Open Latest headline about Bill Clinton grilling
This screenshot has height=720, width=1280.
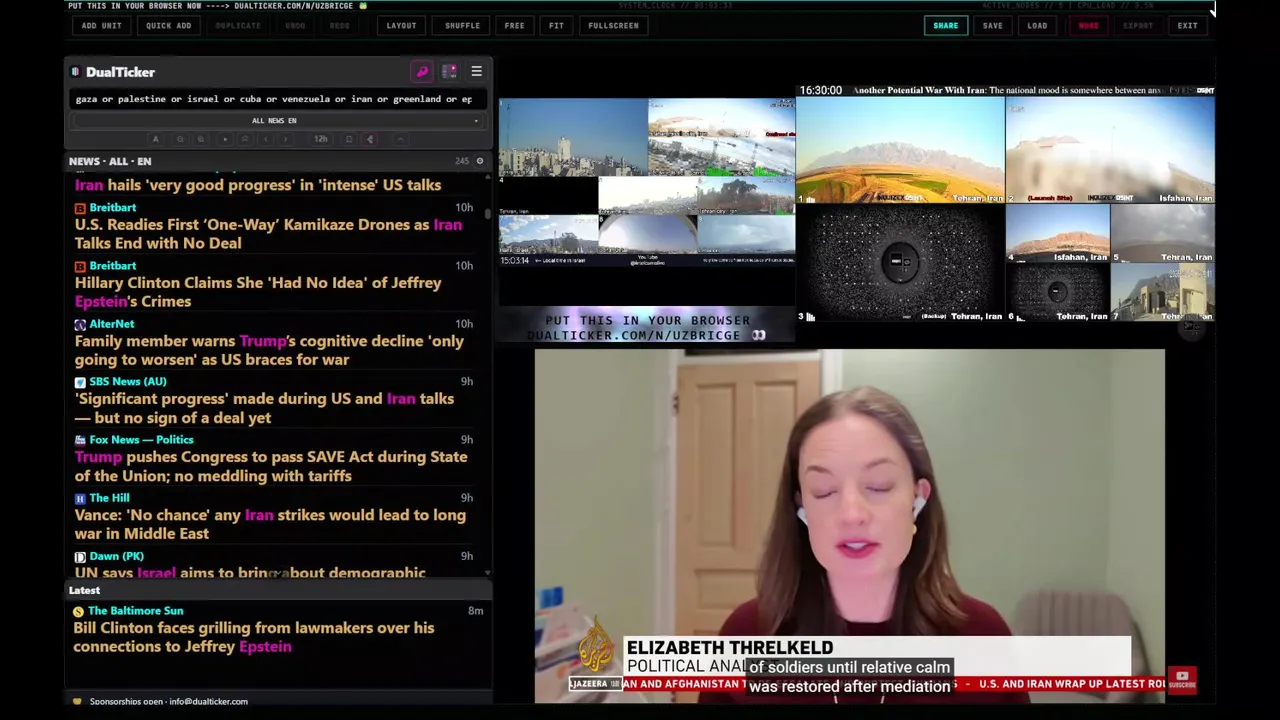coord(254,637)
